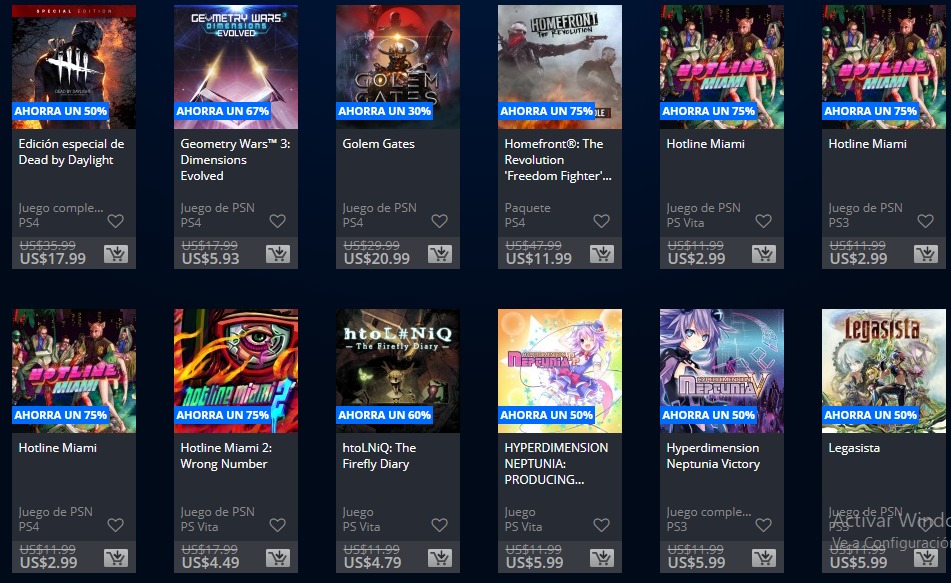
Task: Open the Hyperdimension Neptunia Victory title link
Action: (713, 456)
